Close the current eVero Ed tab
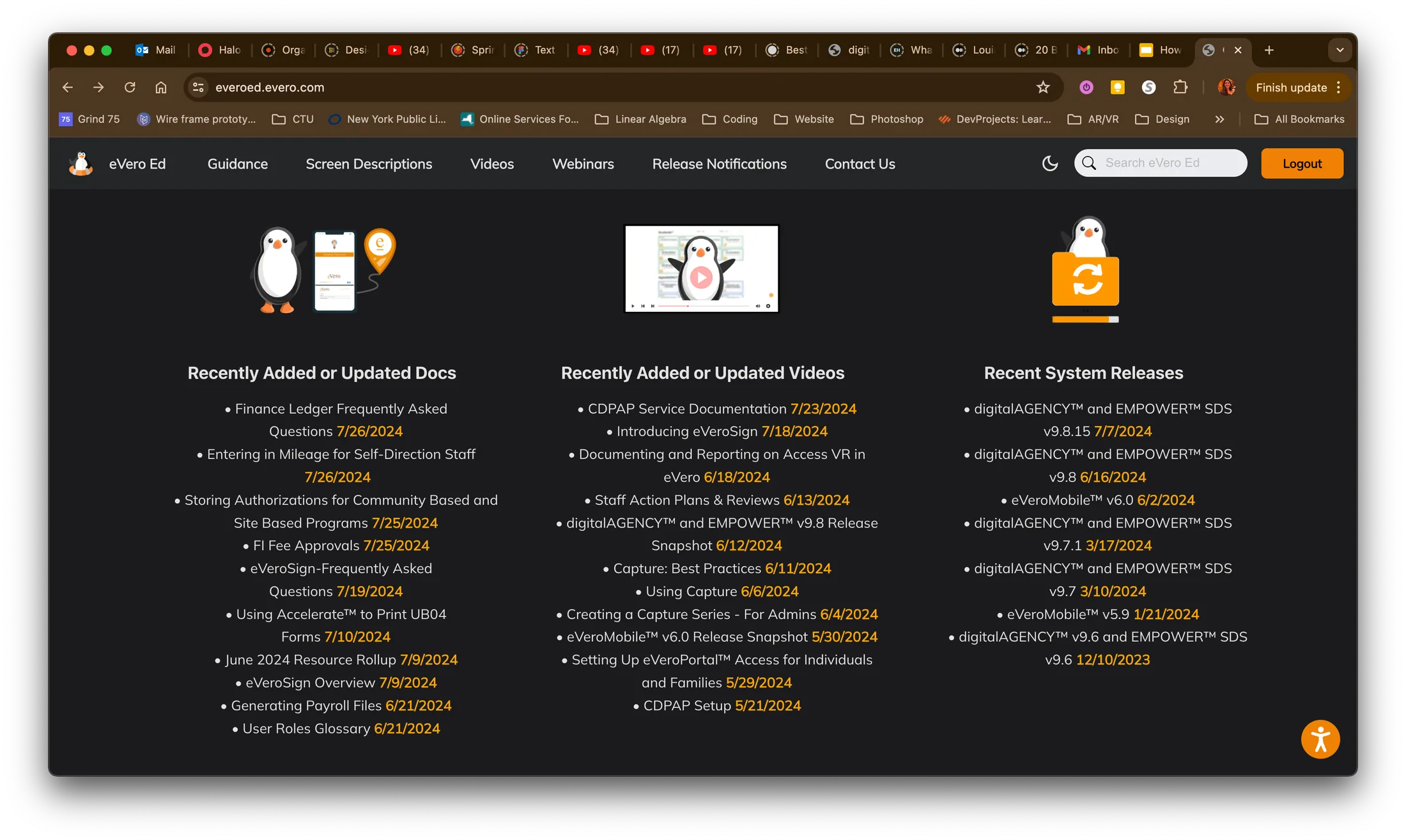This screenshot has height=840, width=1406. coord(1238,50)
